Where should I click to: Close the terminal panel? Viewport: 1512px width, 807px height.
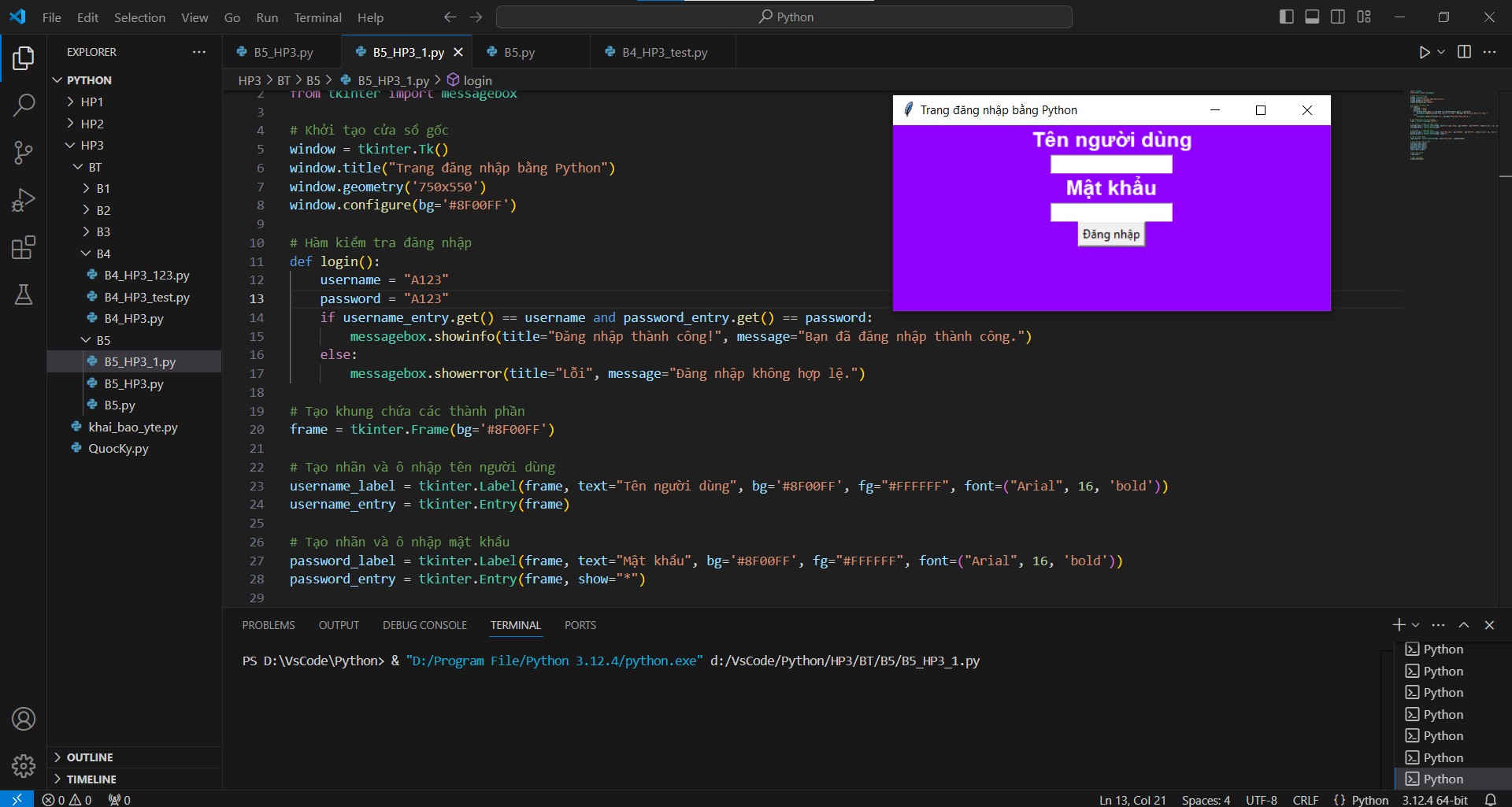tap(1489, 624)
